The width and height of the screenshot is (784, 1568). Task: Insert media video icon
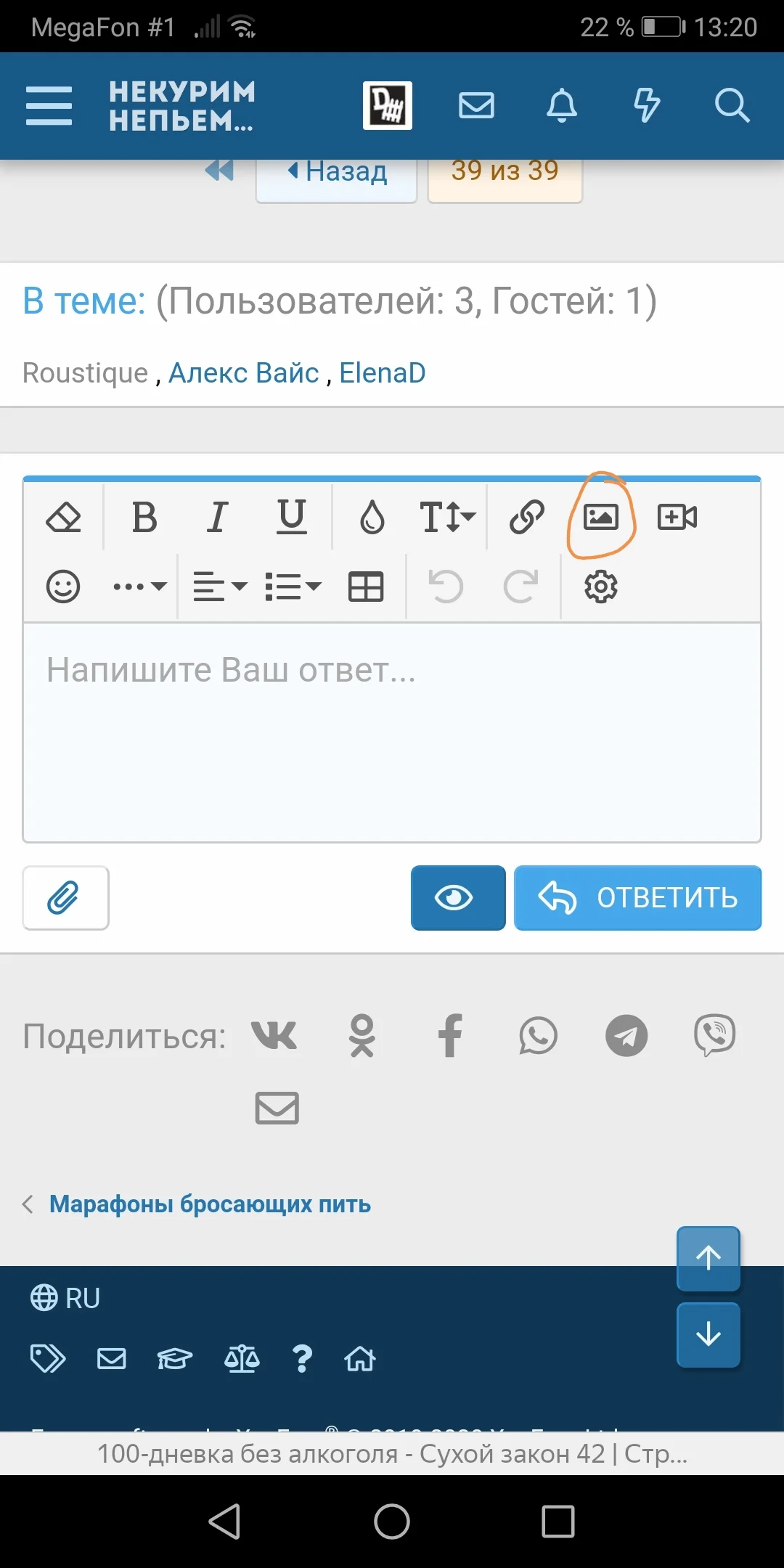click(x=677, y=518)
